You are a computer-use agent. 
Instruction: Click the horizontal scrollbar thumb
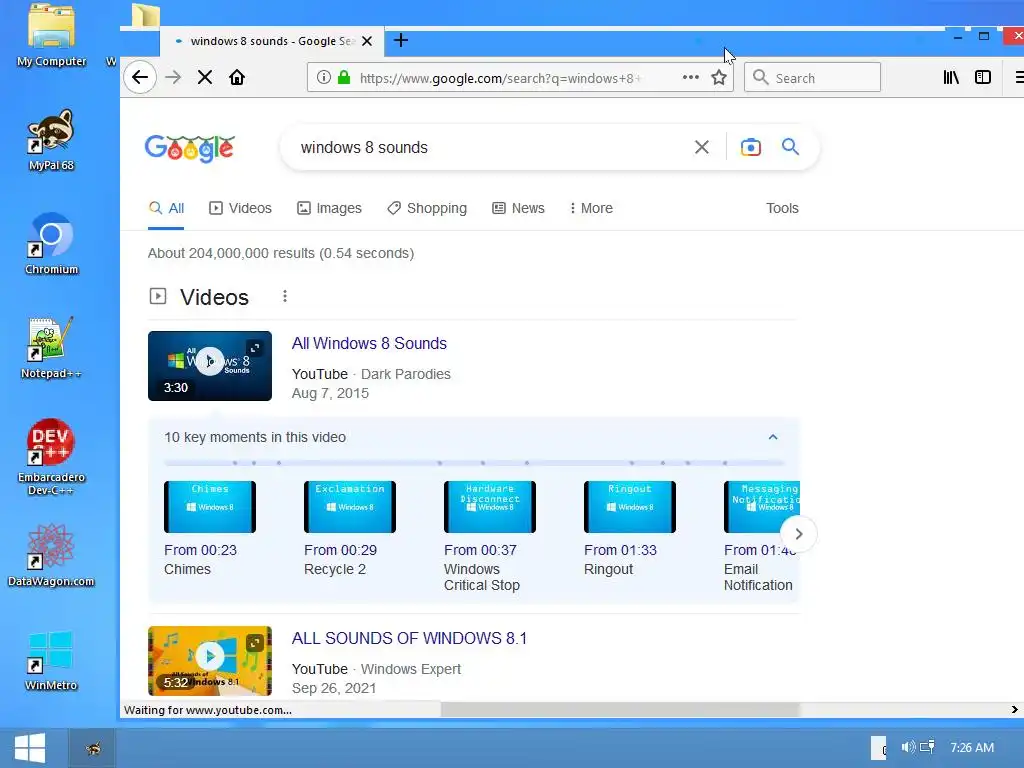[620, 710]
